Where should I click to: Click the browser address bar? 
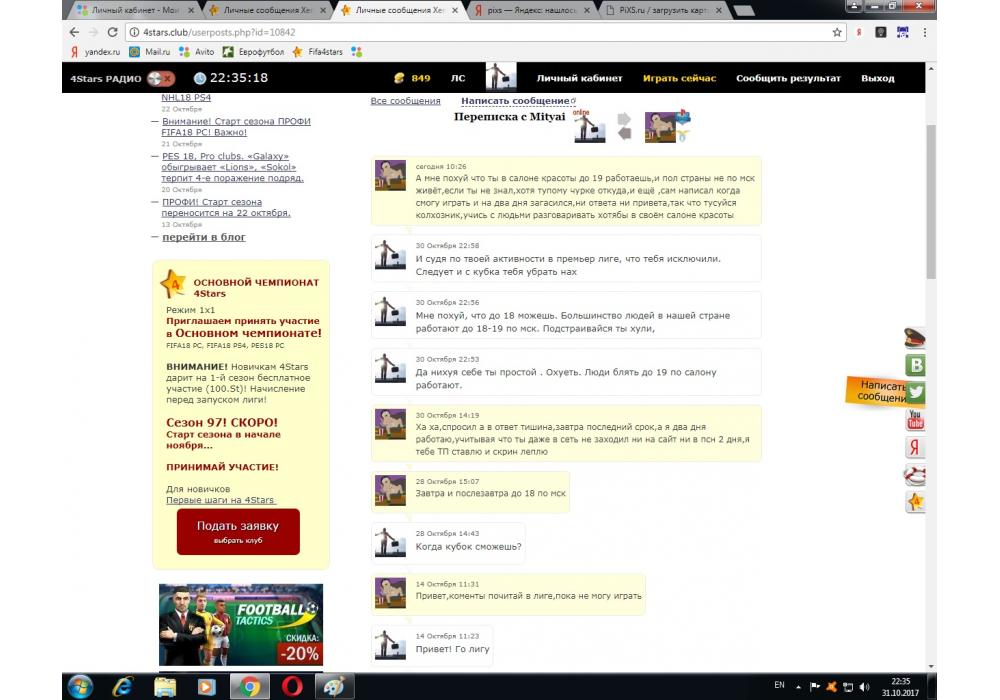[480, 32]
